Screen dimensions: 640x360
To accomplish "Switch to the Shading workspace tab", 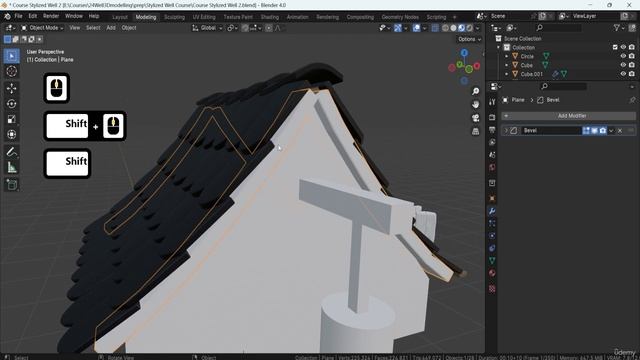I will point(270,17).
